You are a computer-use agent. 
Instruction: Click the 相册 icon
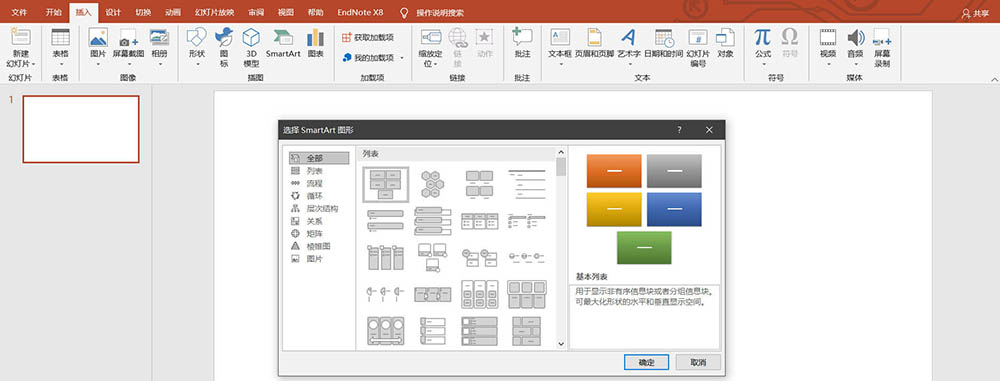point(159,36)
